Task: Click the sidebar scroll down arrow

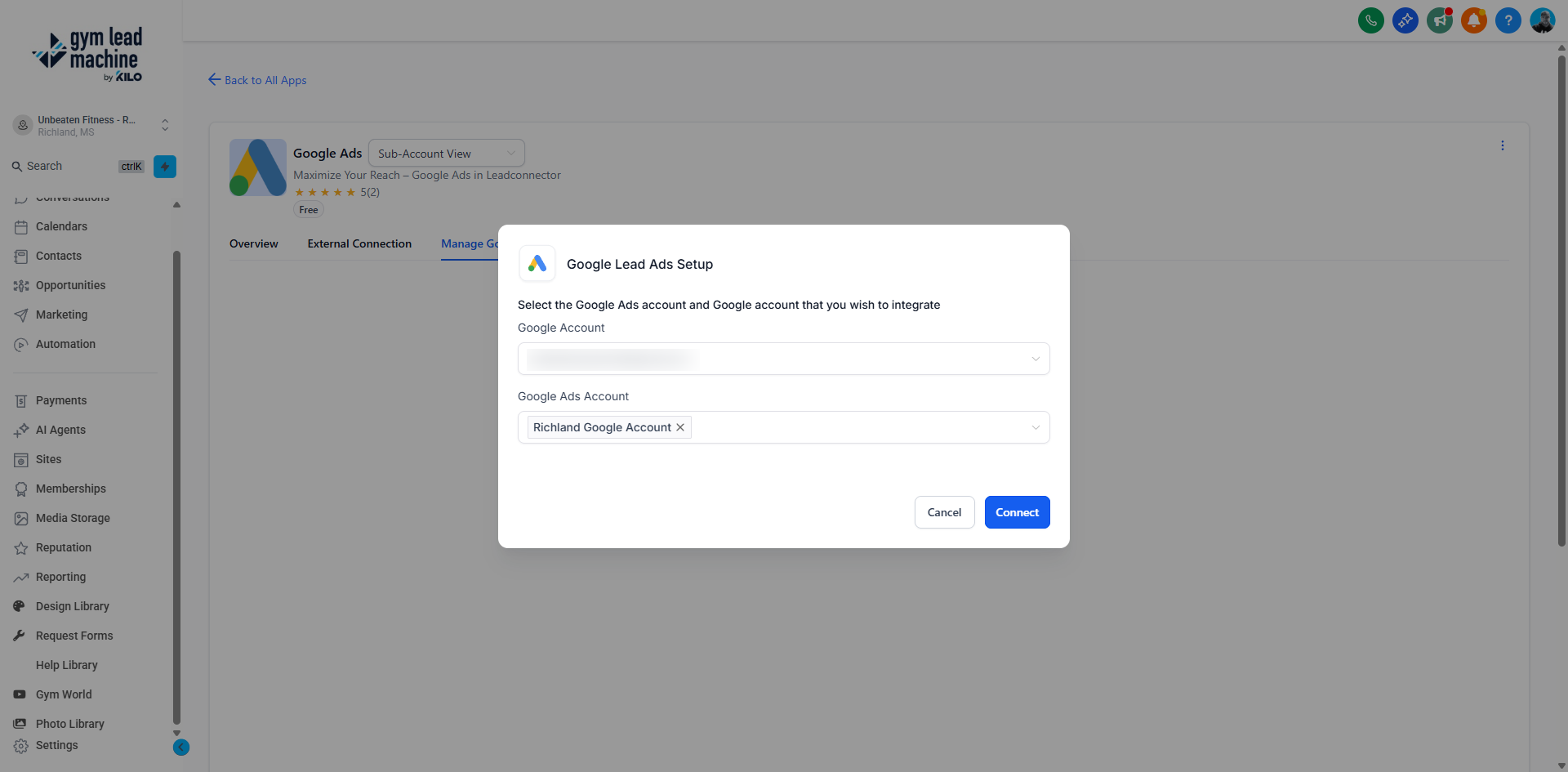Action: pyautogui.click(x=176, y=733)
